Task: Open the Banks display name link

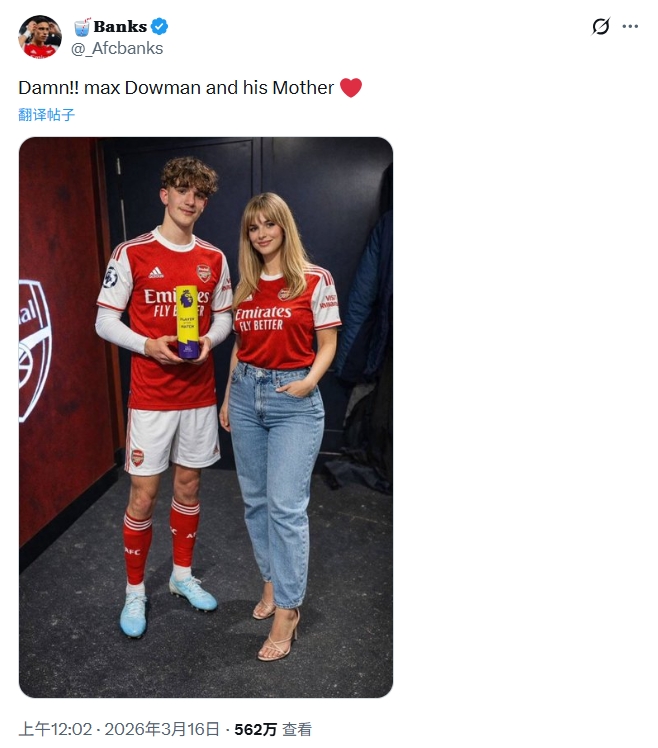Action: coord(120,26)
